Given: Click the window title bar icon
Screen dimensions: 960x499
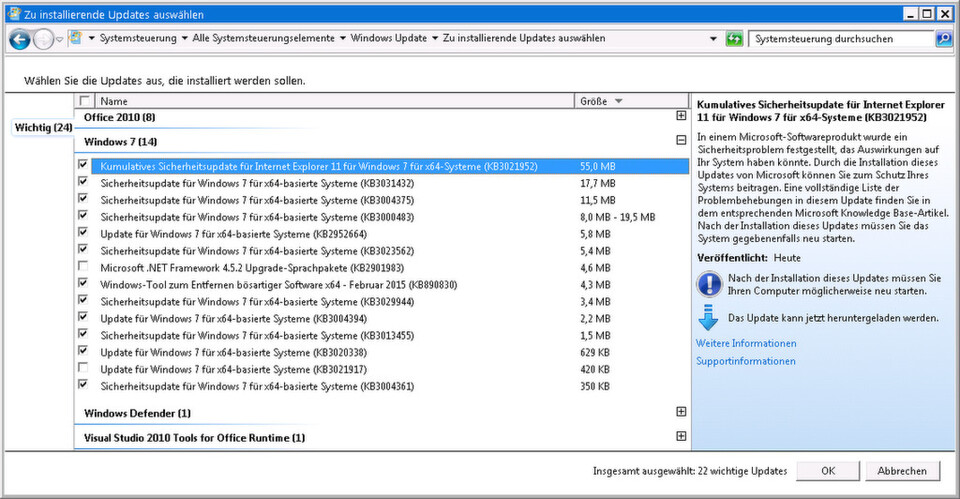Looking at the screenshot, I should (x=13, y=13).
